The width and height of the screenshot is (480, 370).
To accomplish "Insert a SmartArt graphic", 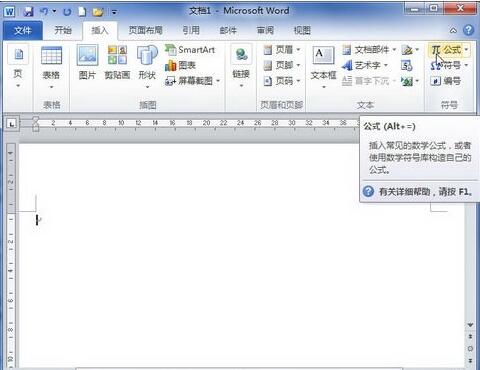I will coord(190,50).
